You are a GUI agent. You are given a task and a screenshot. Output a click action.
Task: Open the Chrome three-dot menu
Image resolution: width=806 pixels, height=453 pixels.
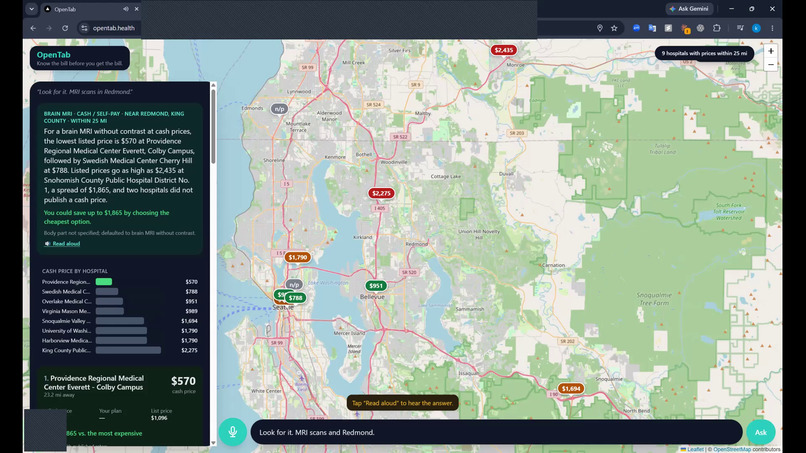[x=772, y=28]
